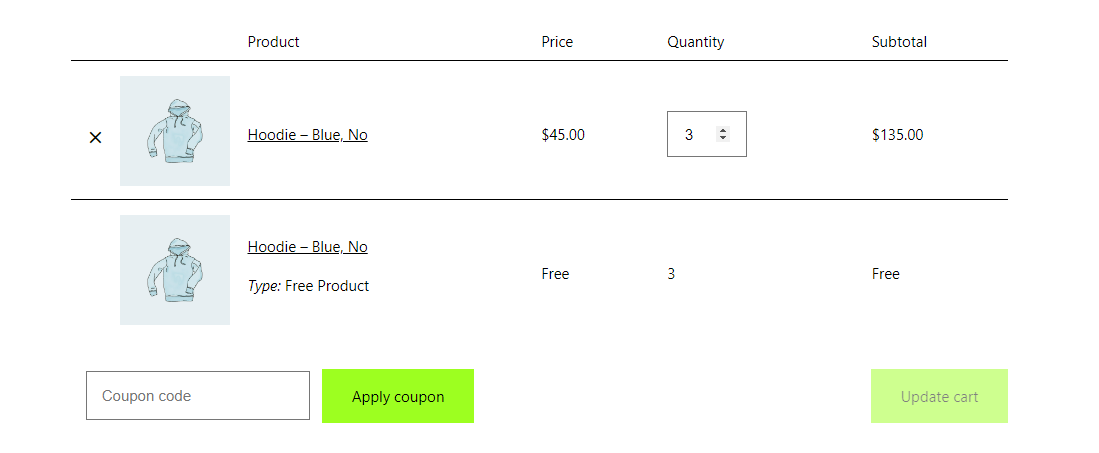The height and width of the screenshot is (453, 1099).
Task: Click the $45.00 unit price
Action: [x=563, y=135]
